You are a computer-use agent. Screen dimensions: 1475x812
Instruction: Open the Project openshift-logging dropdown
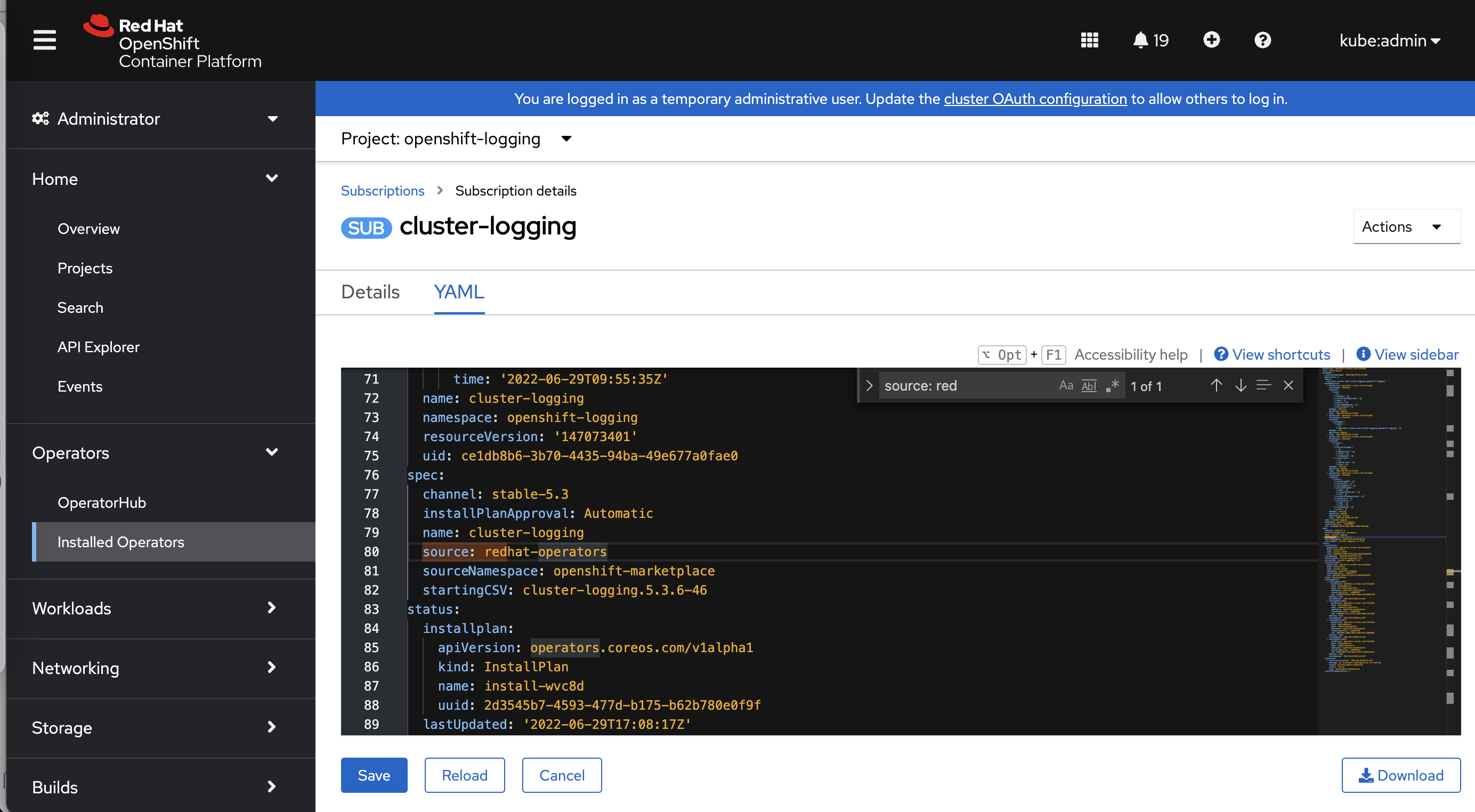(x=456, y=139)
